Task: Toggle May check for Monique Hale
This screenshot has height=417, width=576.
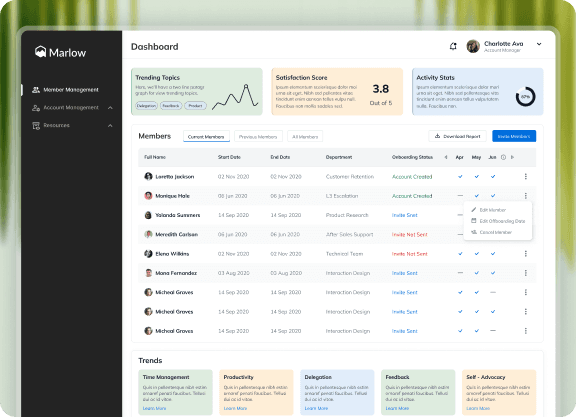Action: pos(476,196)
